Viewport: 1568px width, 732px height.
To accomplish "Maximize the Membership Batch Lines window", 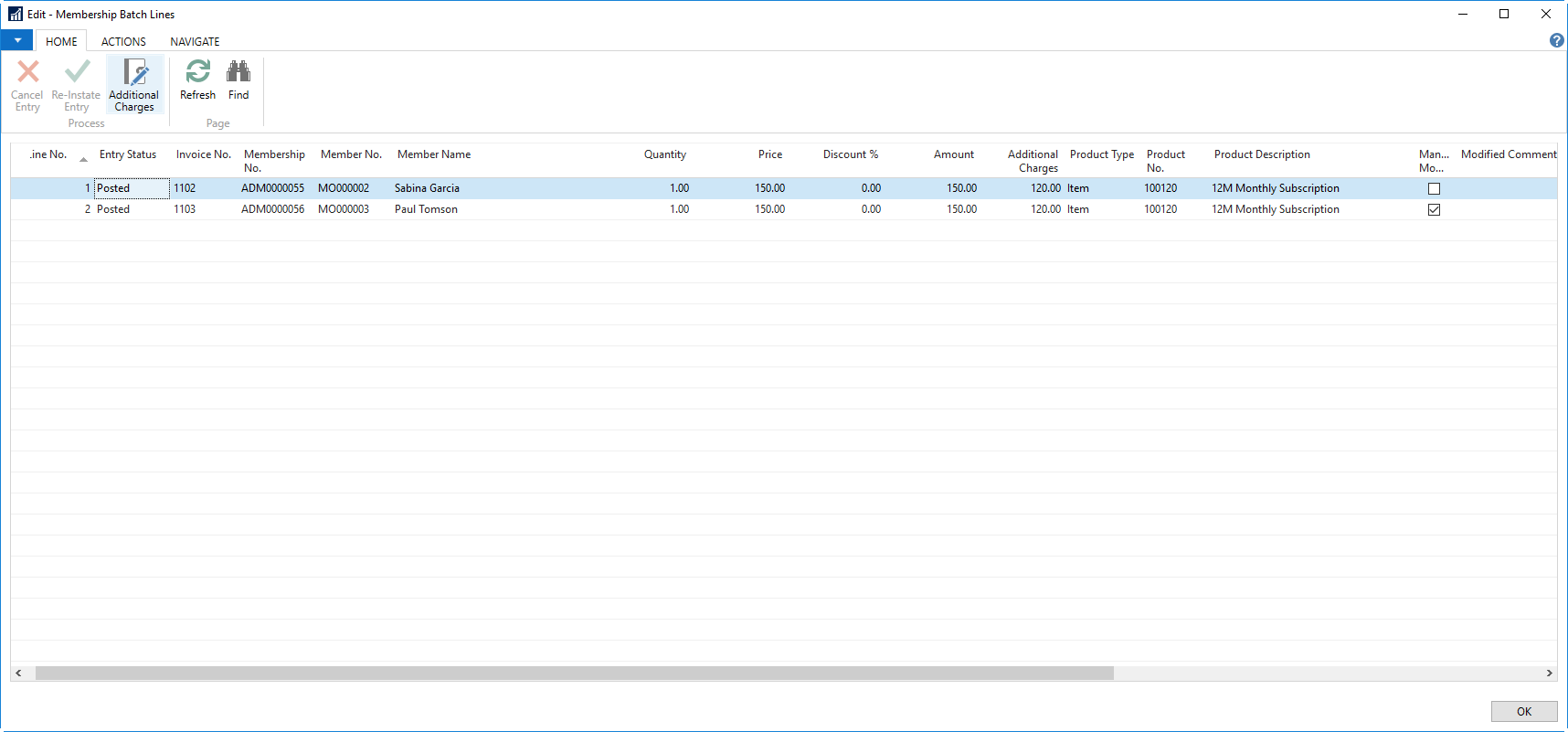I will pos(1504,14).
